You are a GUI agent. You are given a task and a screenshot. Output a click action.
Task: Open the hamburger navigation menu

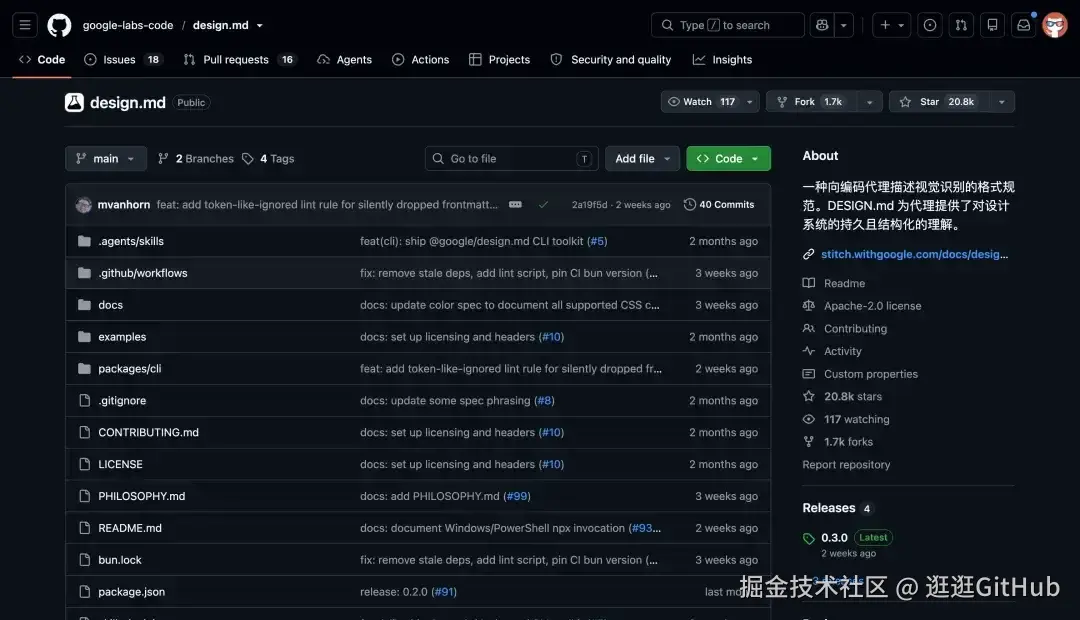pos(25,25)
